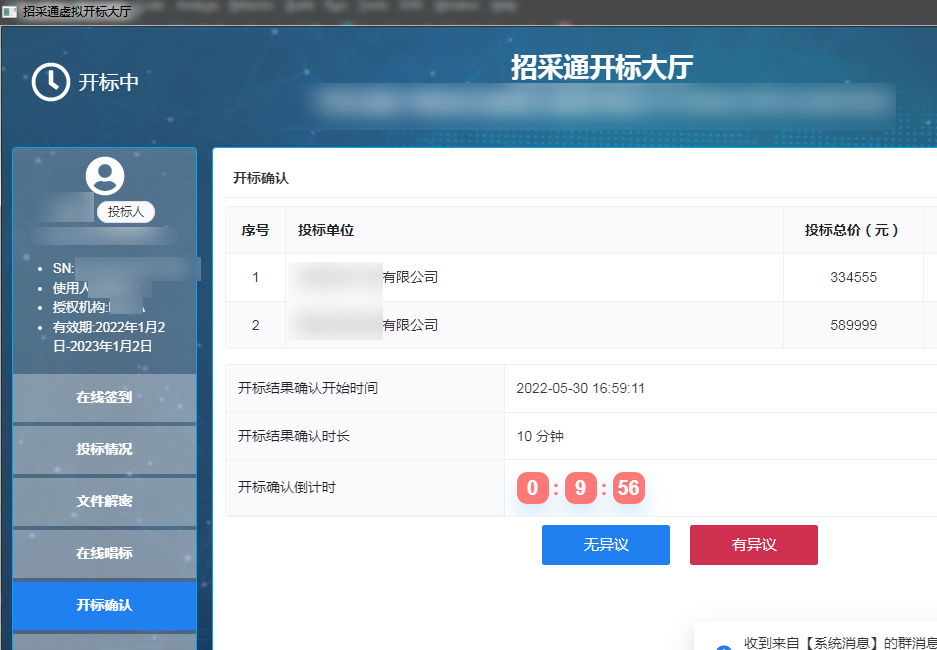
Task: Open the 文件解密 sidebar item
Action: [x=104, y=501]
